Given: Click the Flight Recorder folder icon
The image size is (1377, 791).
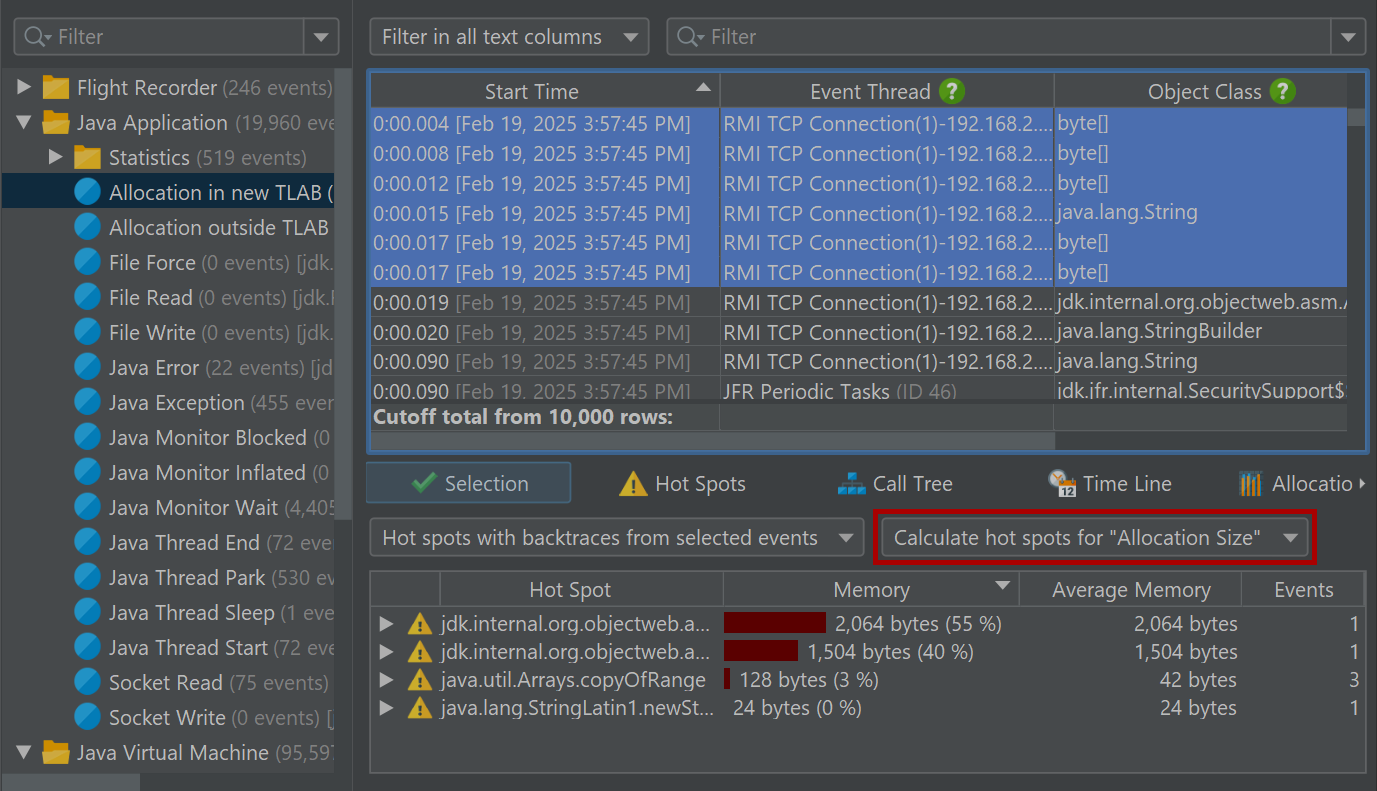Looking at the screenshot, I should pyautogui.click(x=56, y=88).
